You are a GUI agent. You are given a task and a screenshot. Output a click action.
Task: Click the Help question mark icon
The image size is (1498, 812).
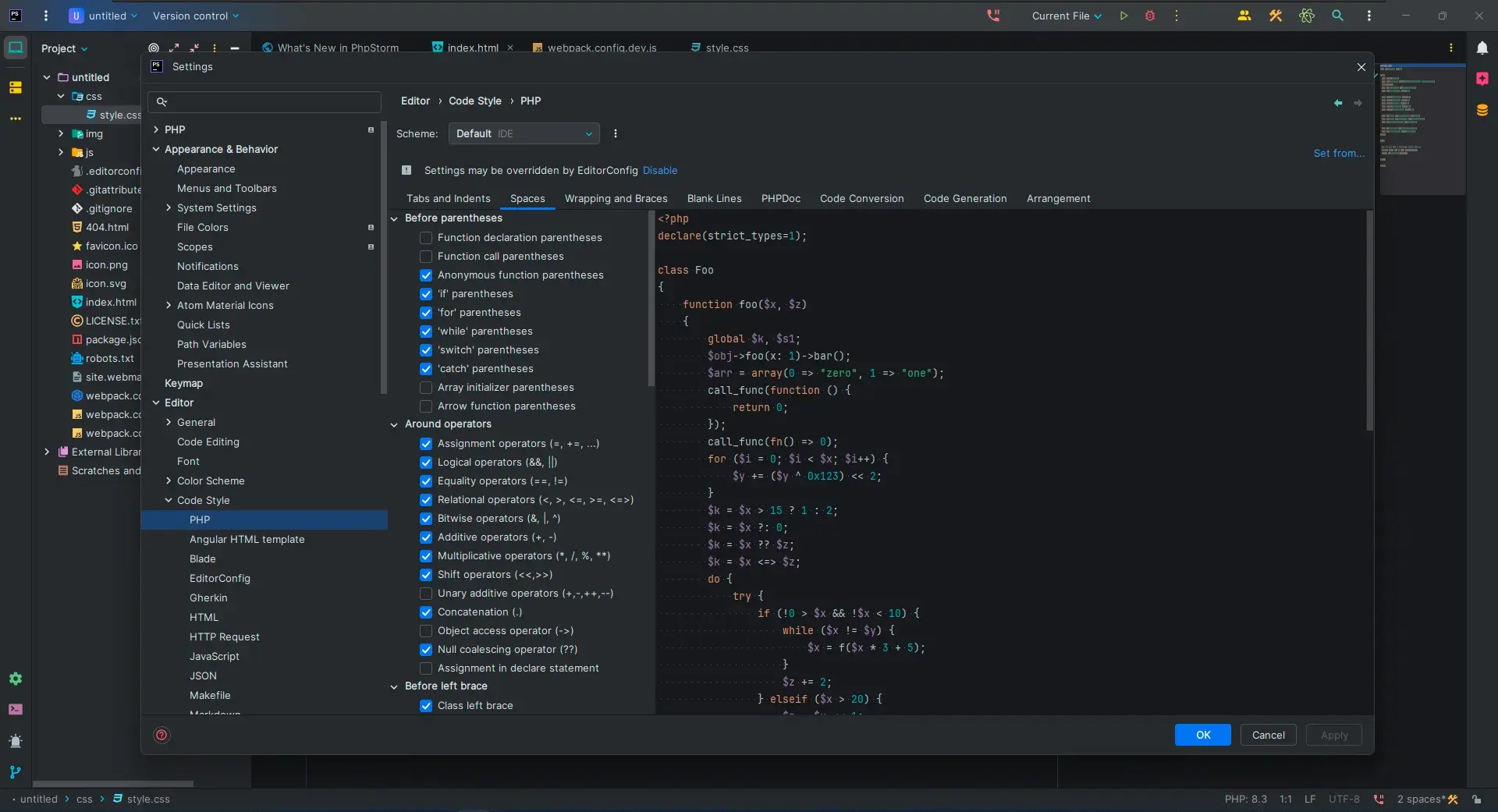162,735
